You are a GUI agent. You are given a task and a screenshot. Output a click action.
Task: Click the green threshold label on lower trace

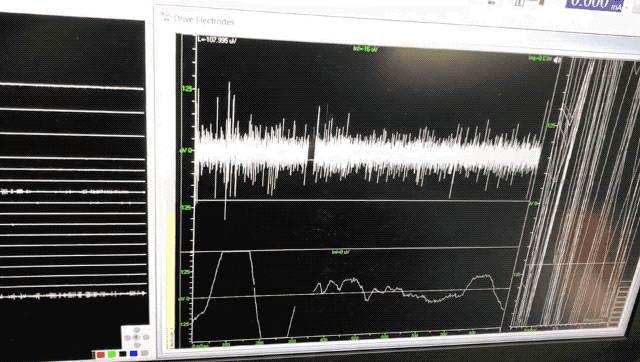tap(340, 252)
